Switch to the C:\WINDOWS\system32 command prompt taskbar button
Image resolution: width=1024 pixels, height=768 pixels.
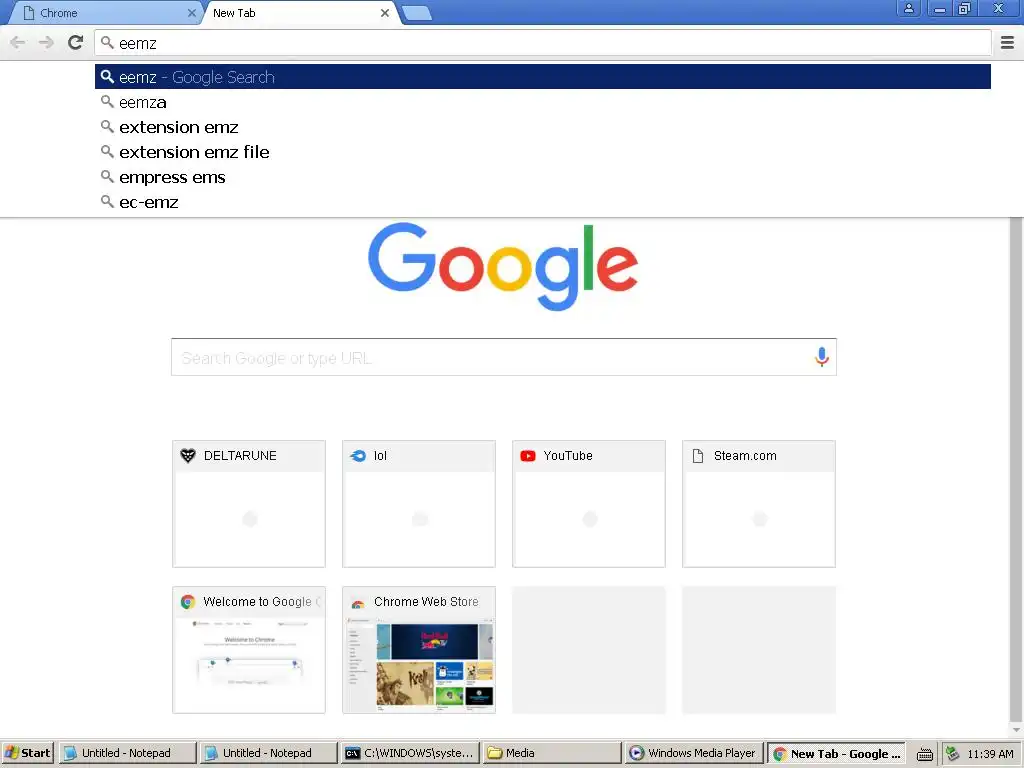coord(409,753)
